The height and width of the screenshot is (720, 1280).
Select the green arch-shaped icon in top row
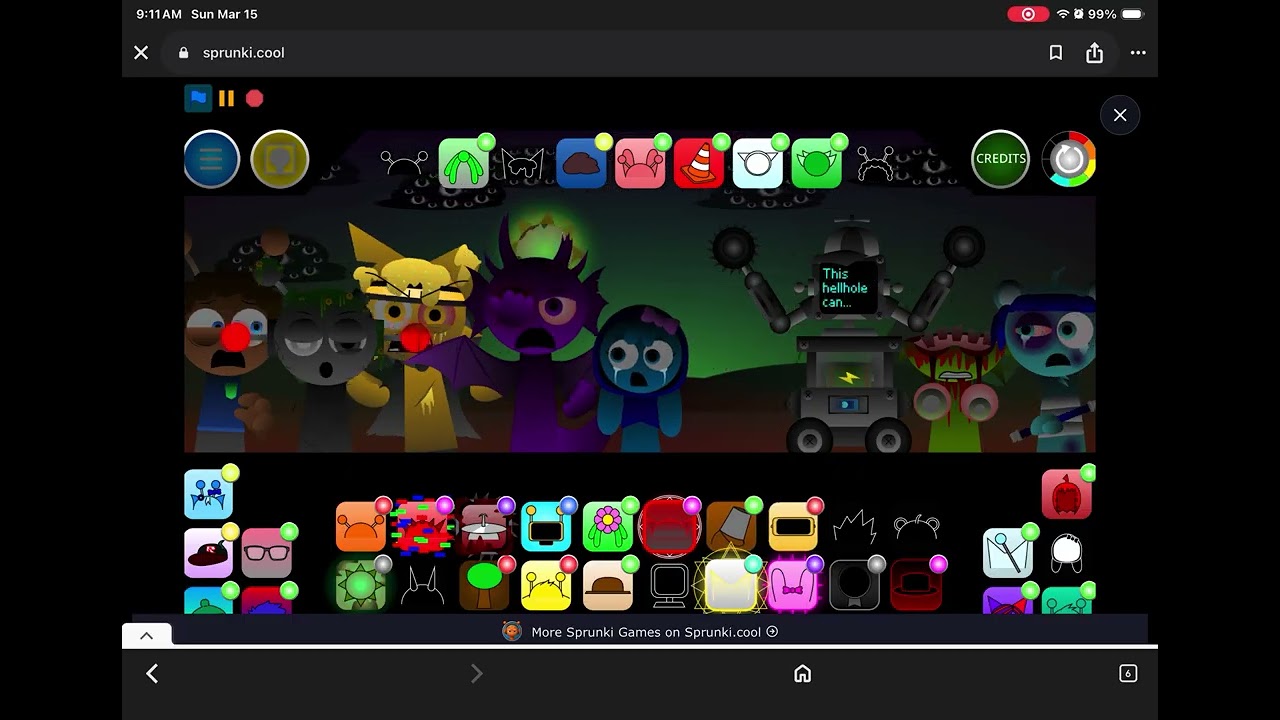pos(464,163)
